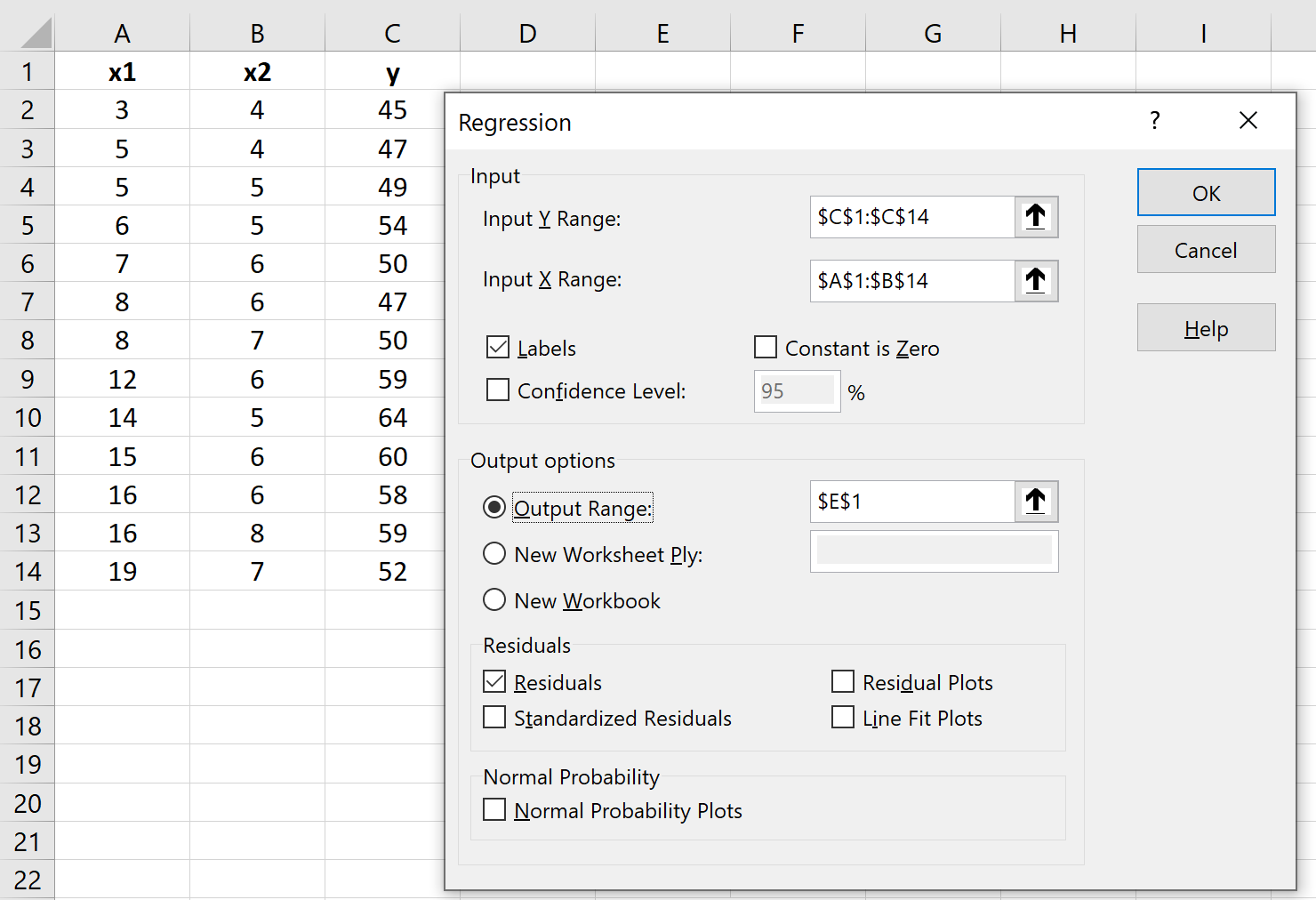This screenshot has width=1316, height=900.
Task: Enable Residual Plots option
Action: click(x=843, y=682)
